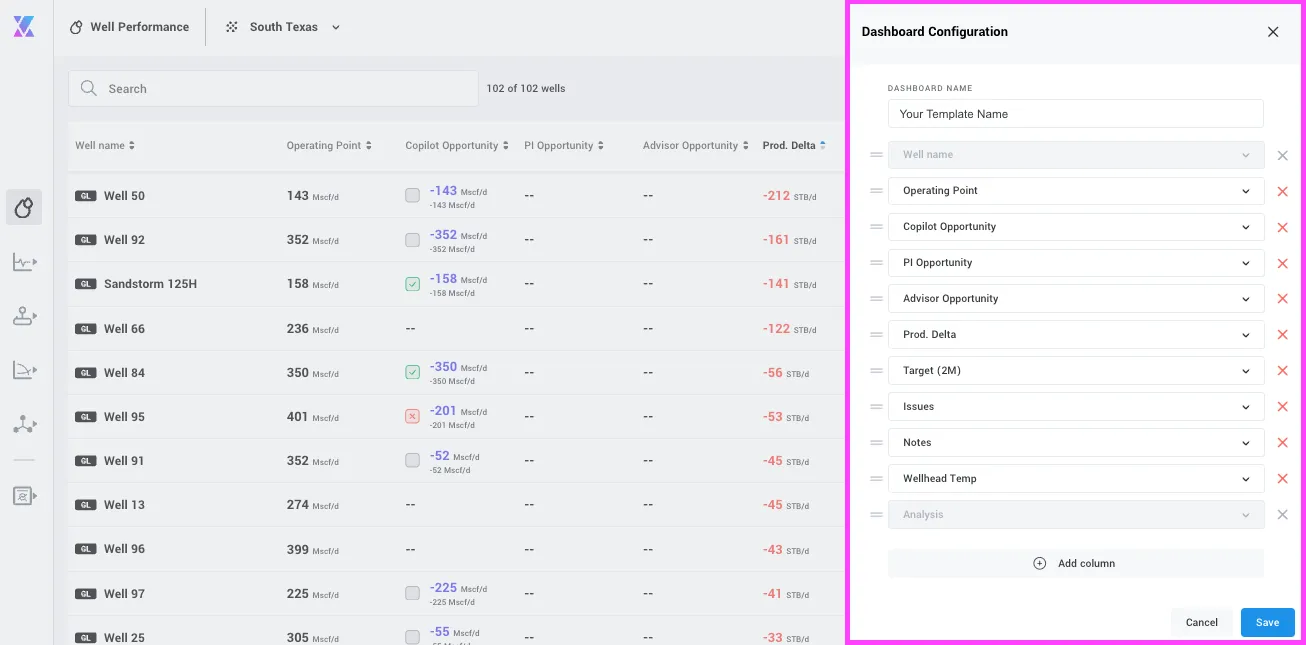The height and width of the screenshot is (645, 1306).
Task: Open the Prod. Delta column dropdown
Action: pyautogui.click(x=1076, y=335)
